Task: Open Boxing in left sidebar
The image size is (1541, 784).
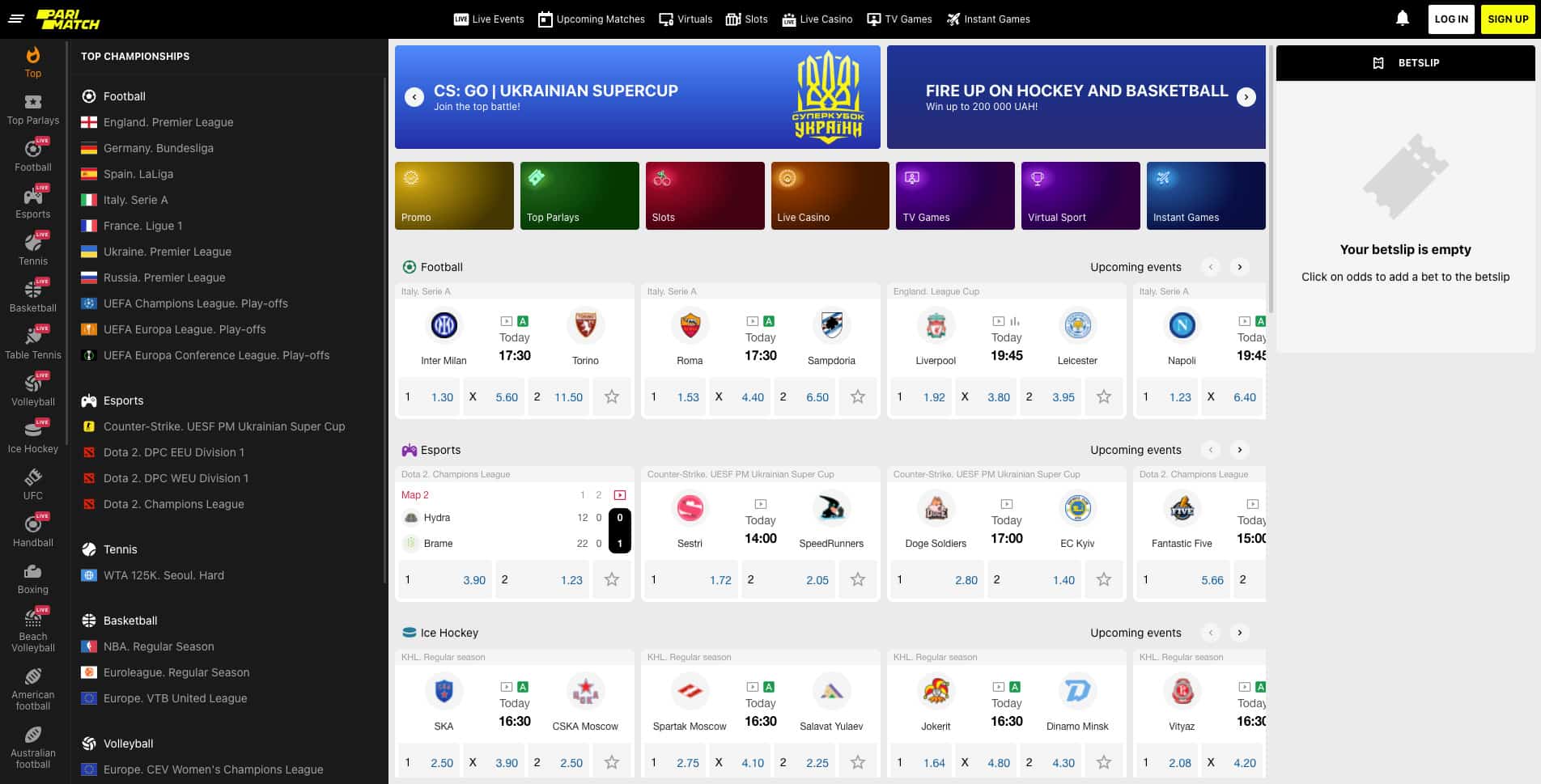Action: [x=33, y=578]
